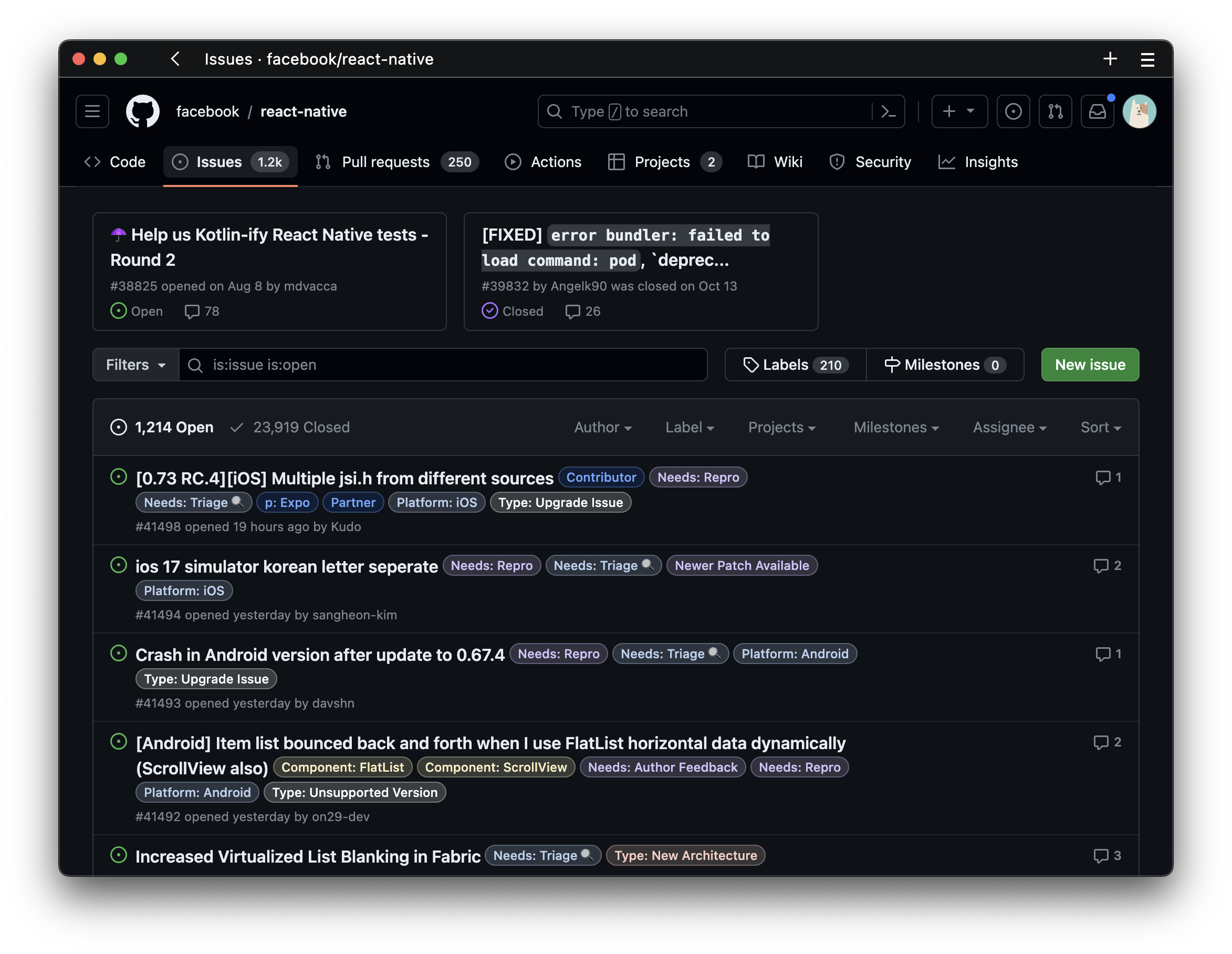1232x954 pixels.
Task: Expand the Filters dropdown
Action: click(136, 365)
